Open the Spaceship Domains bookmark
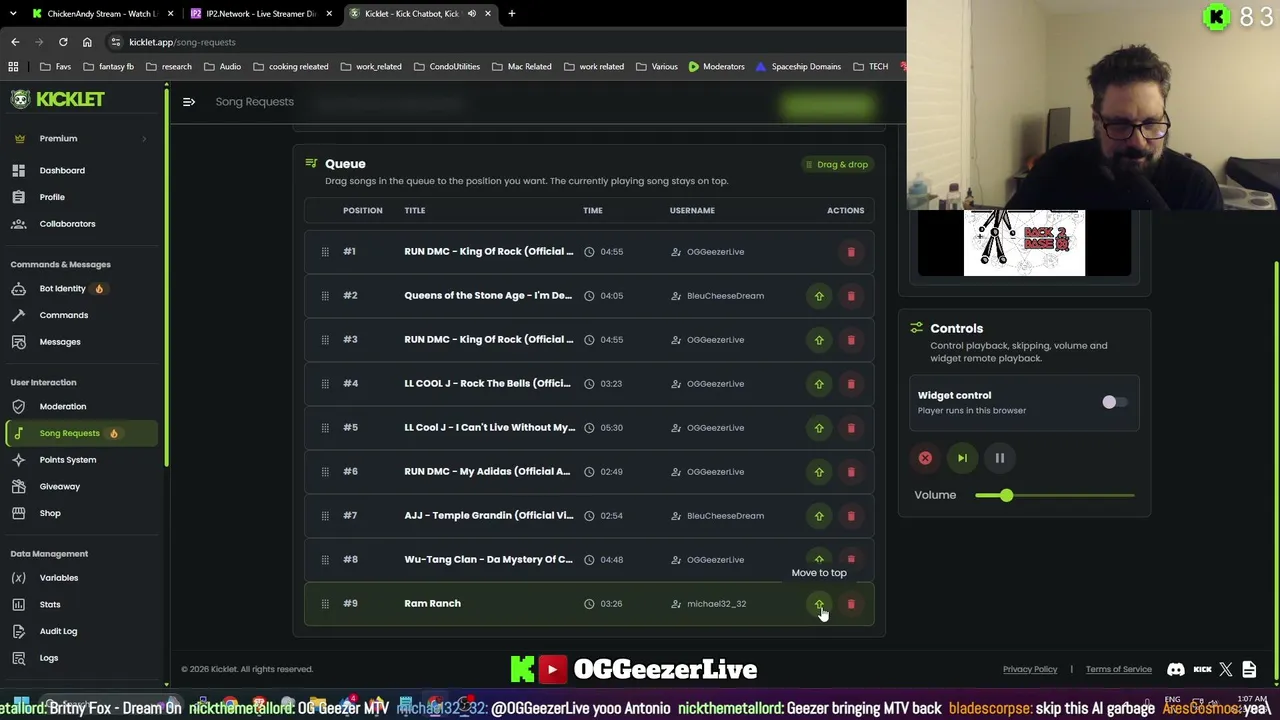Screen dimensions: 1280x720 (x=798, y=67)
